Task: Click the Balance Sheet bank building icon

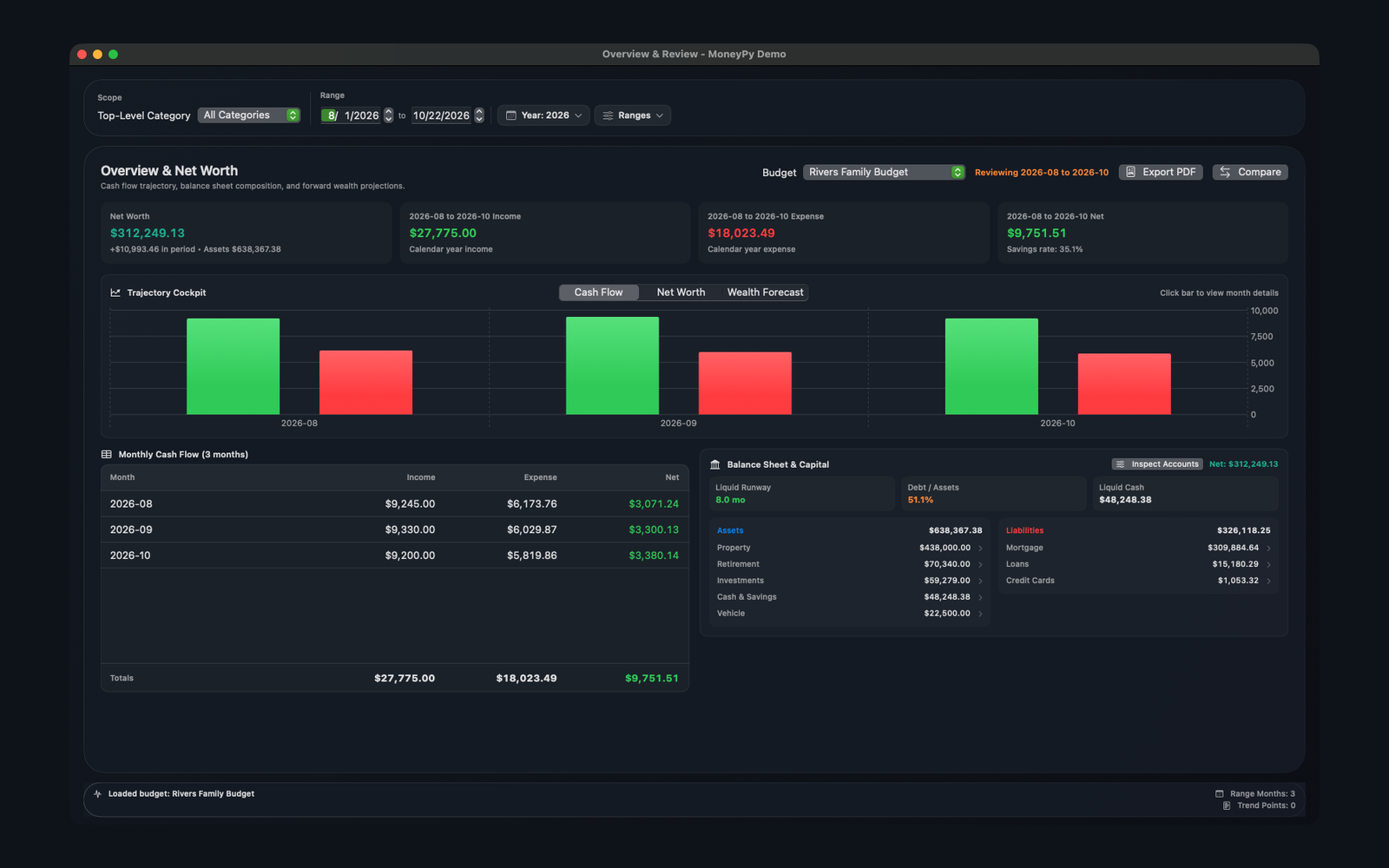Action: [715, 464]
